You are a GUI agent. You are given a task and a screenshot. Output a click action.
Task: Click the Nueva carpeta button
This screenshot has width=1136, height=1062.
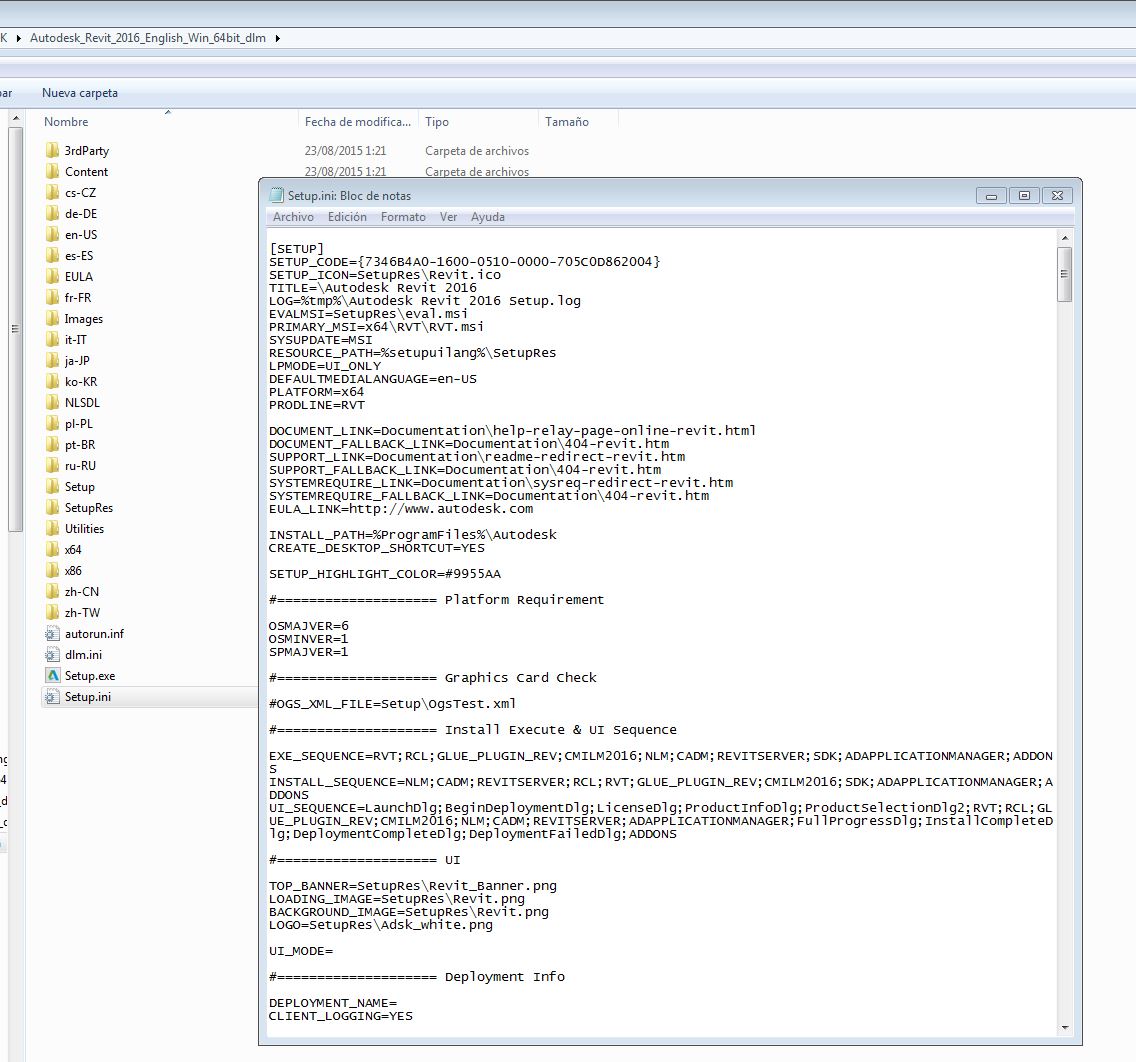80,93
